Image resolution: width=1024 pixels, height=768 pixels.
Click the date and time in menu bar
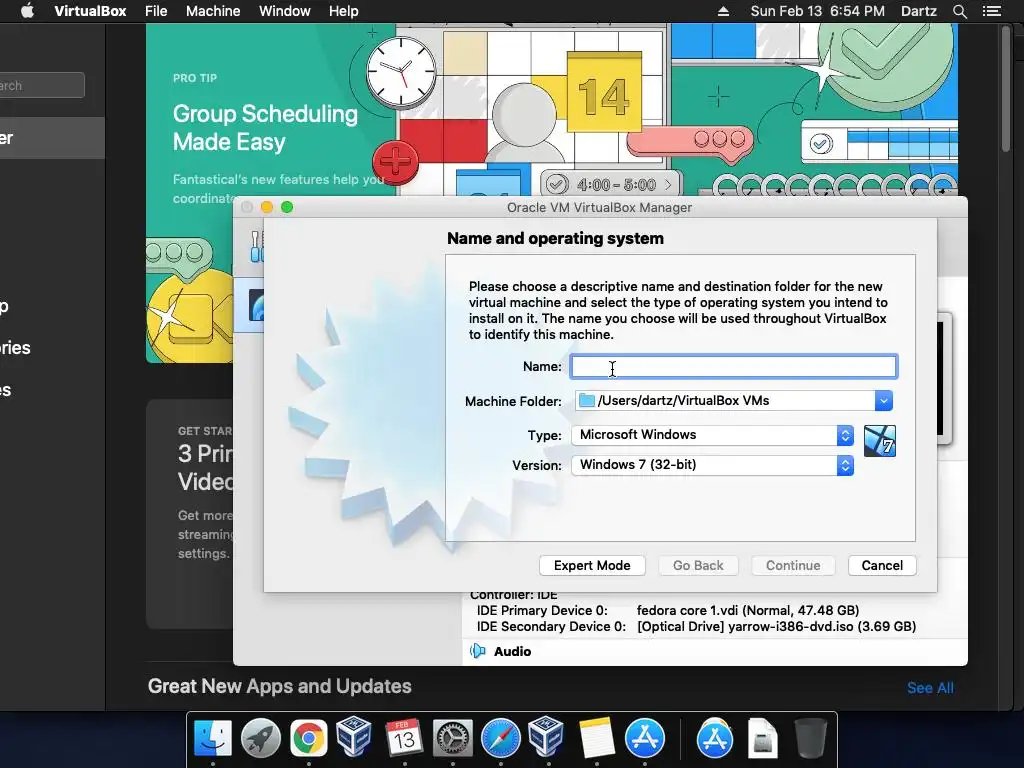coord(818,11)
